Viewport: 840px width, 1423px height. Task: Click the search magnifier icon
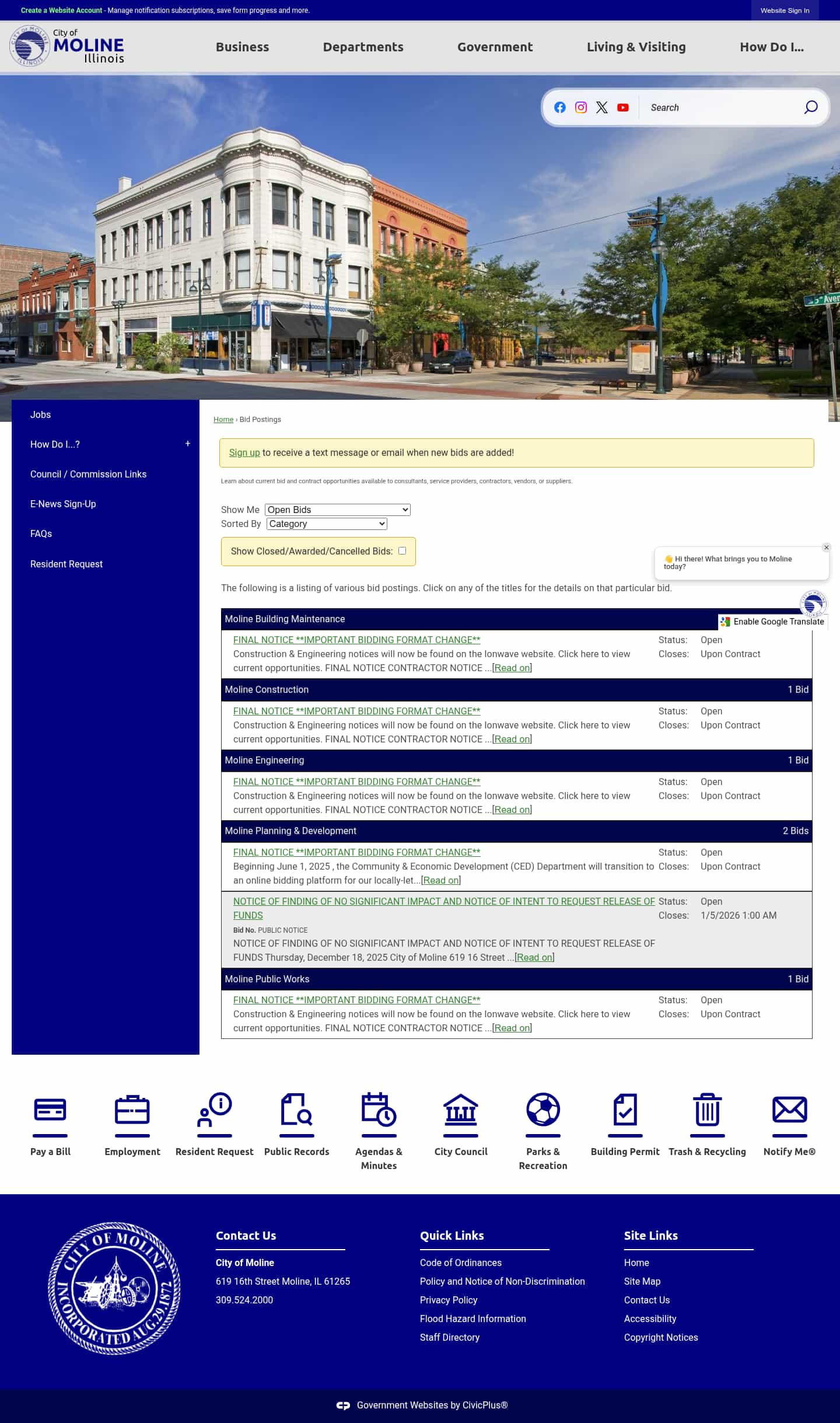coord(811,107)
